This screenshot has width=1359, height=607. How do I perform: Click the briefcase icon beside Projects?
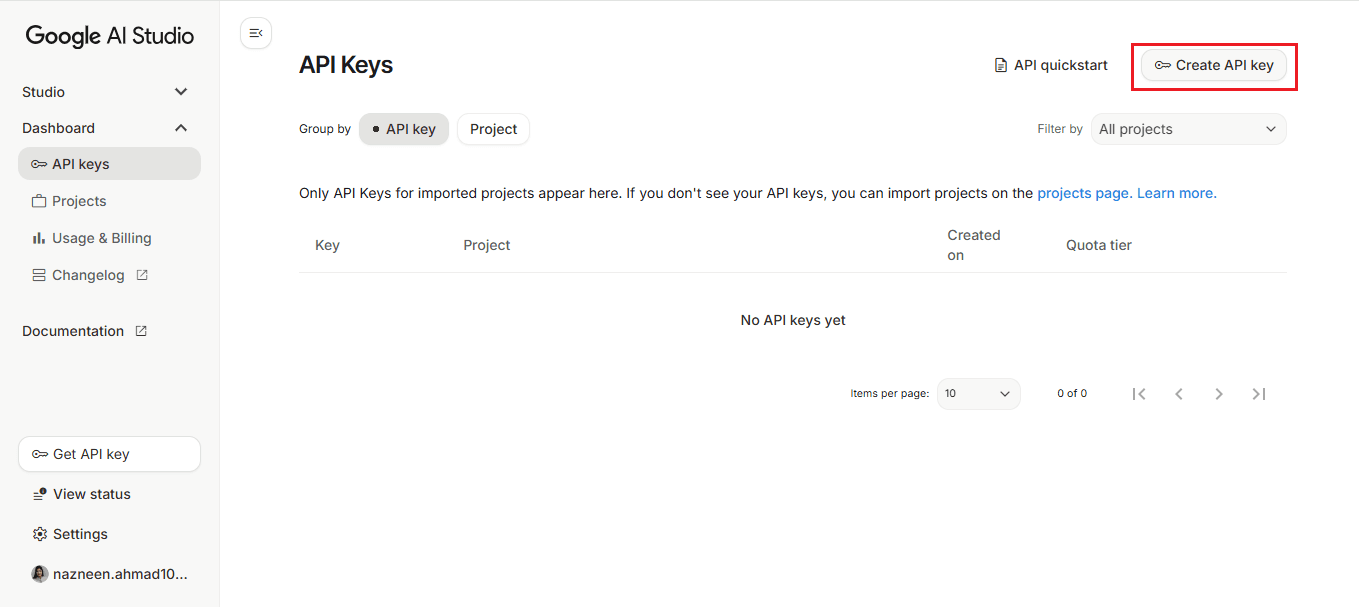pos(39,201)
